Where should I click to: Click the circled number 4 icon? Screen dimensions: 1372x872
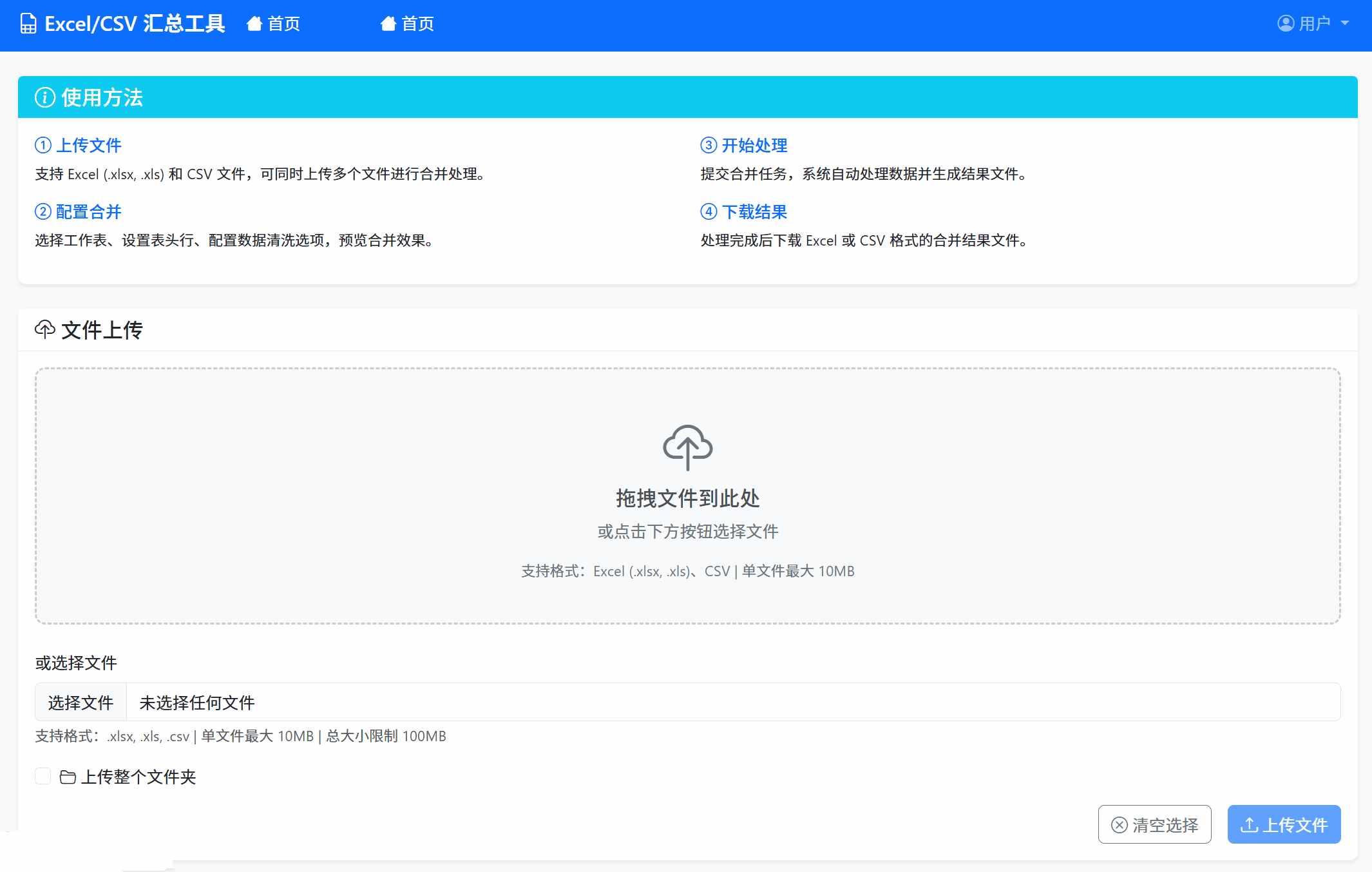pos(709,211)
